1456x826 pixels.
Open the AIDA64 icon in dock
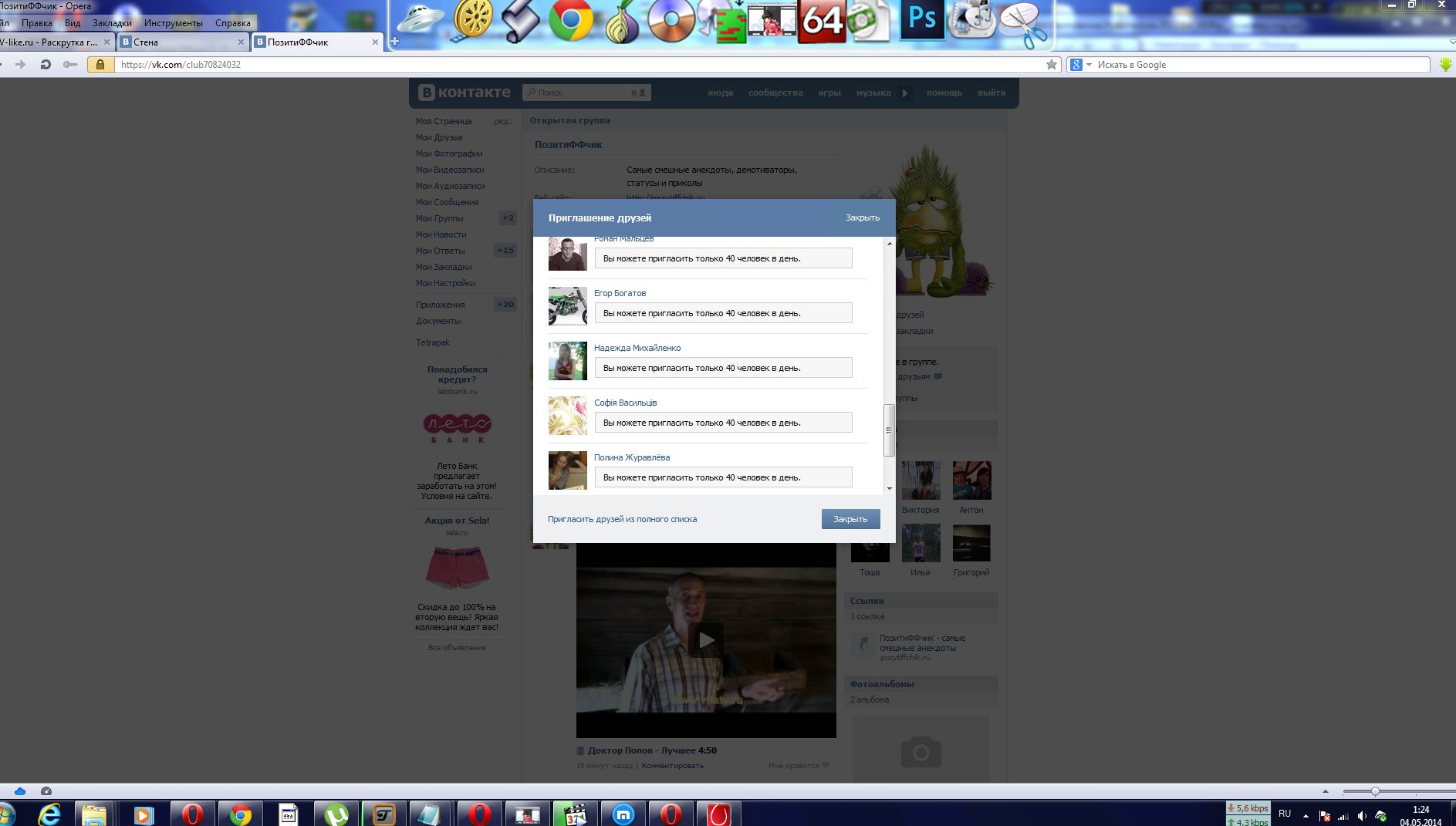821,21
